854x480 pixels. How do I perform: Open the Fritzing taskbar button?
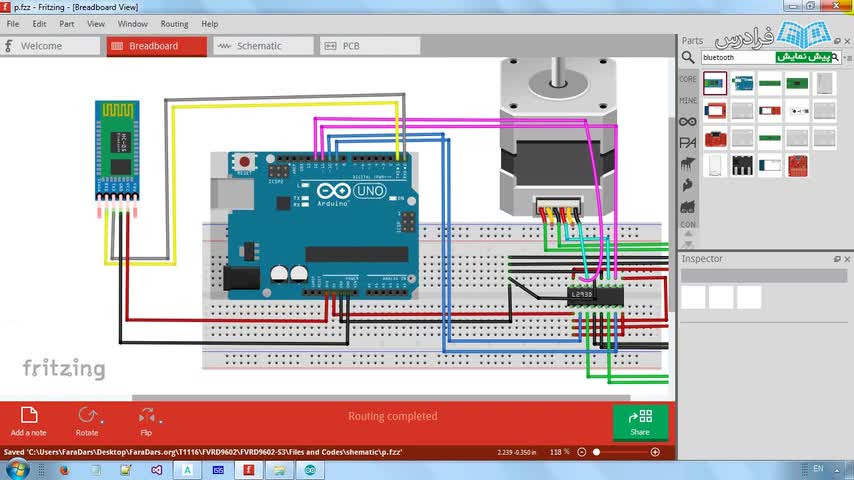tap(249, 470)
